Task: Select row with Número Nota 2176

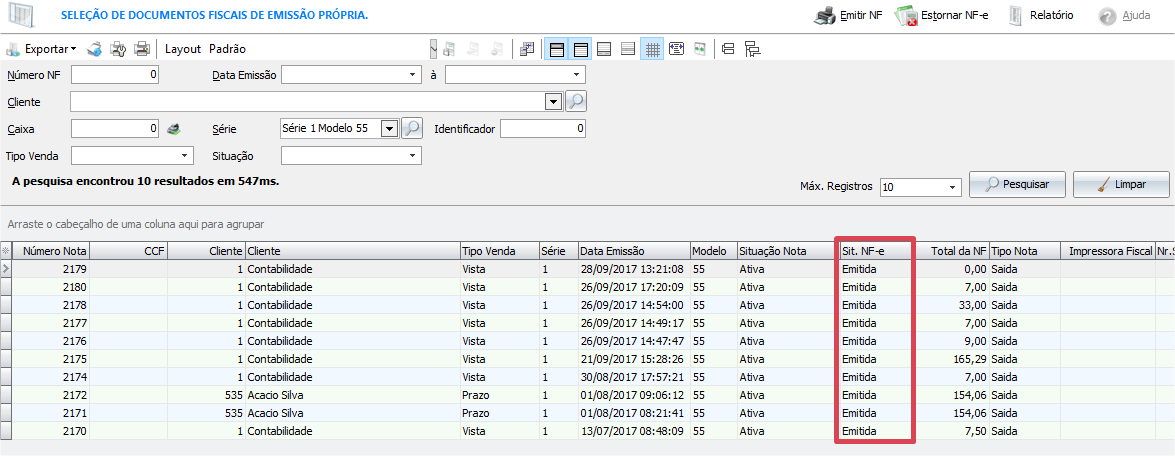Action: pyautogui.click(x=587, y=341)
